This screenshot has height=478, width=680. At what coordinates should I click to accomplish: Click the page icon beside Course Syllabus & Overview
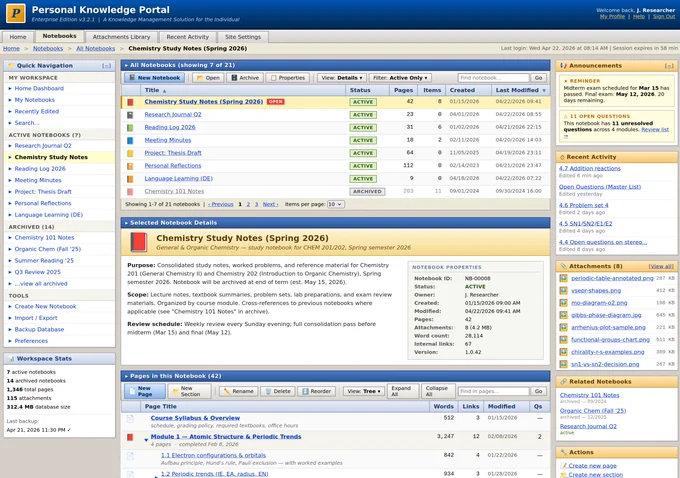[130, 419]
